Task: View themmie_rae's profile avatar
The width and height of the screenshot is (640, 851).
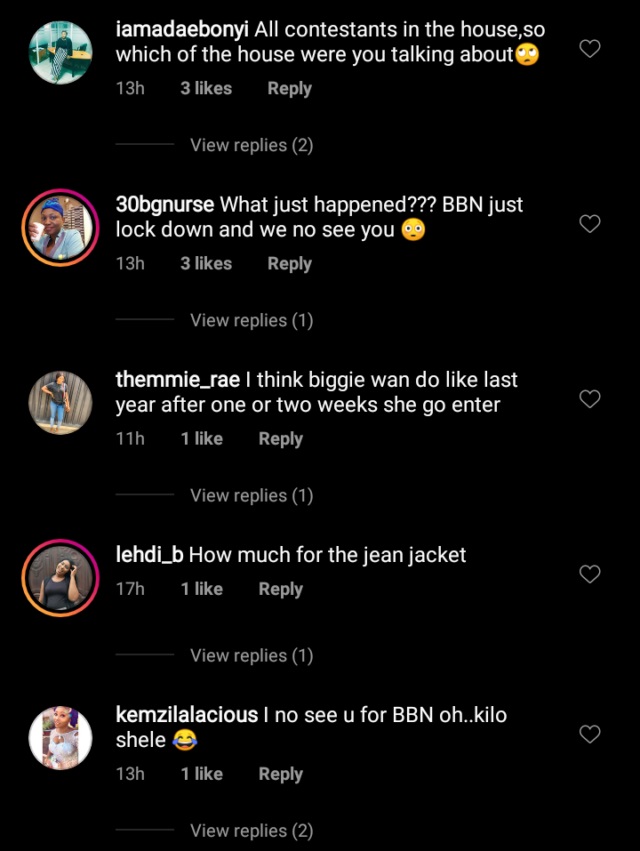Action: tap(59, 402)
